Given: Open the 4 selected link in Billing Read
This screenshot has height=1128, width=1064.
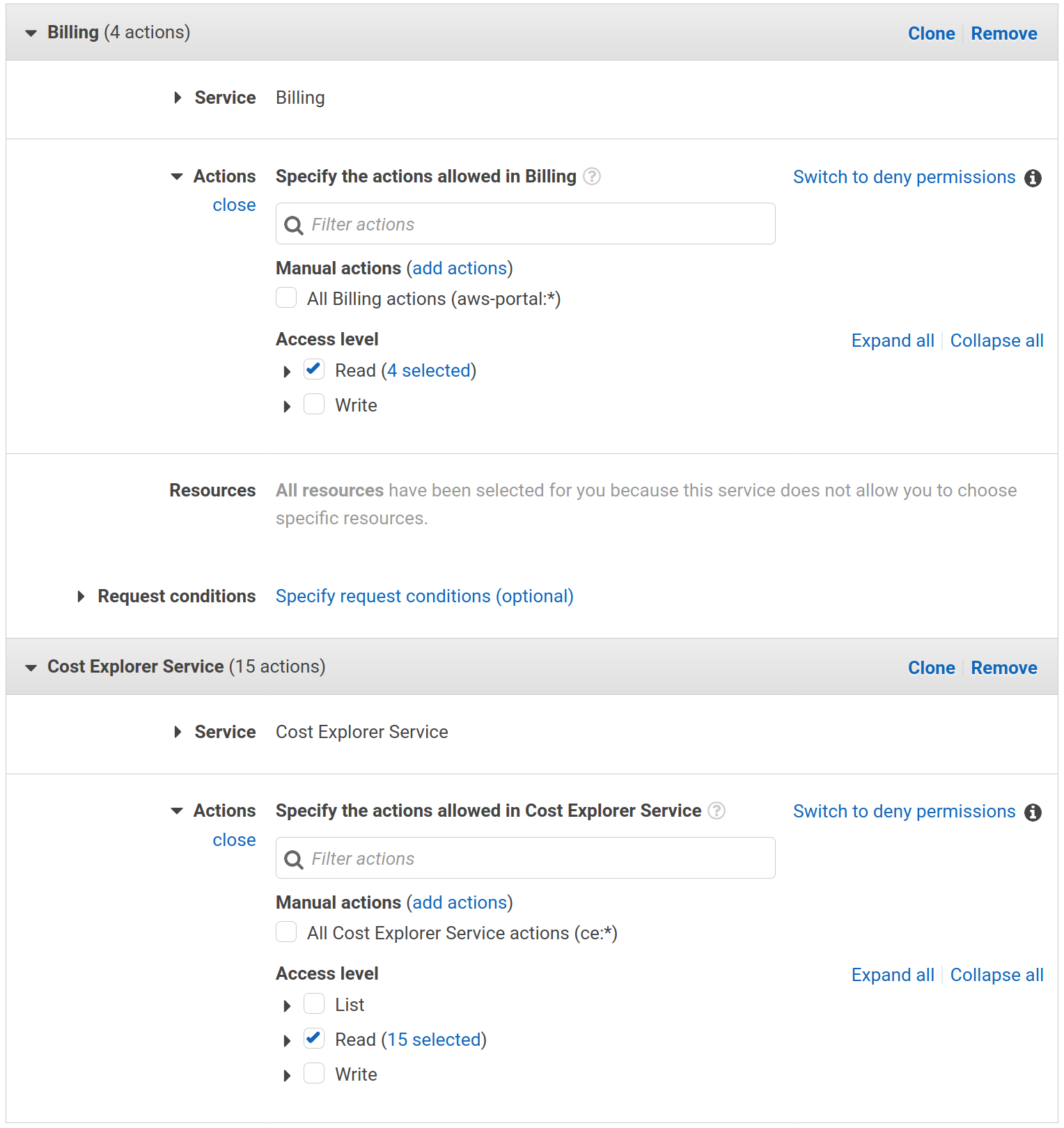Looking at the screenshot, I should click(429, 371).
